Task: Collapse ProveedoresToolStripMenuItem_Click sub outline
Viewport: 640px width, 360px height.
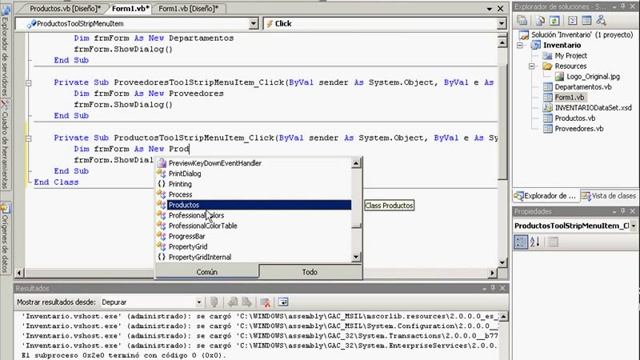Action: pos(29,83)
